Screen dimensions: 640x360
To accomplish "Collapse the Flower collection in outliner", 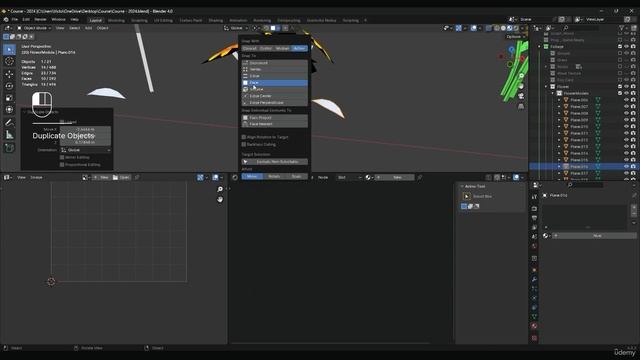I will 546,87.
